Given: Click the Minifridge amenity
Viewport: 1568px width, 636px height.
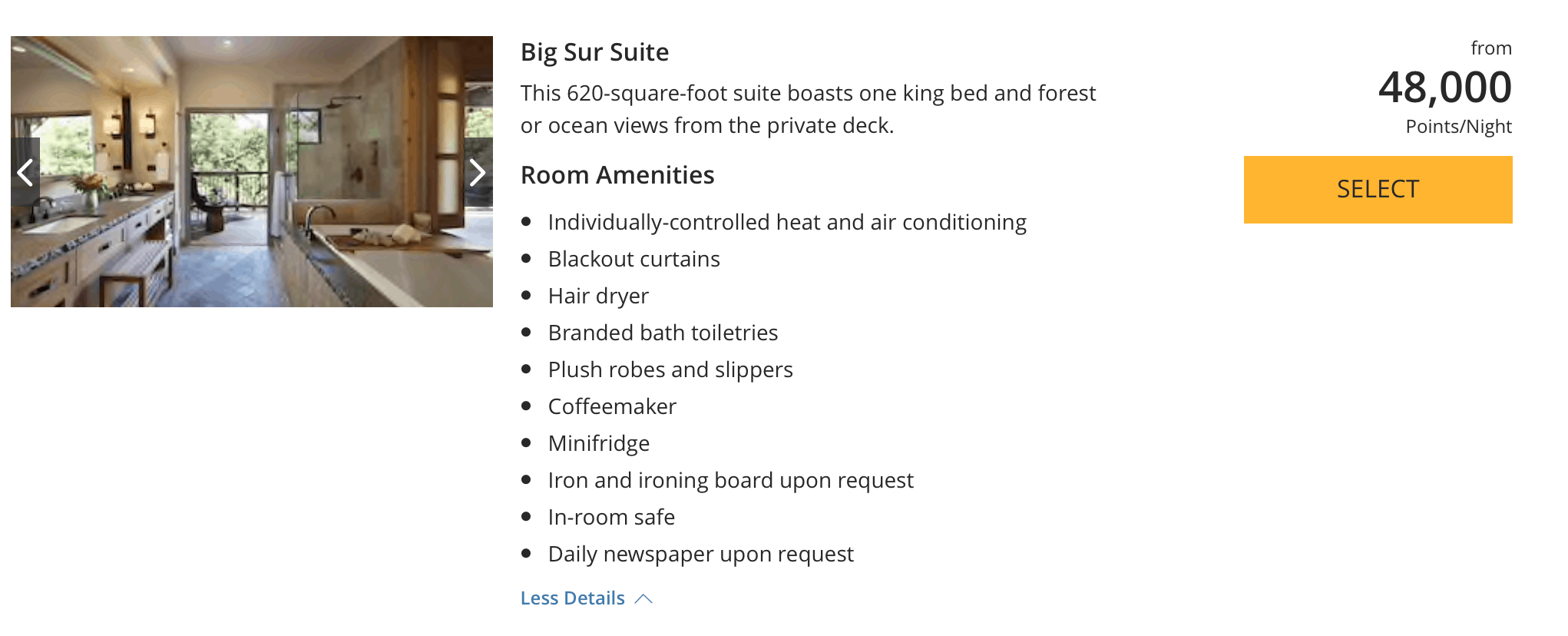Looking at the screenshot, I should coord(599,443).
